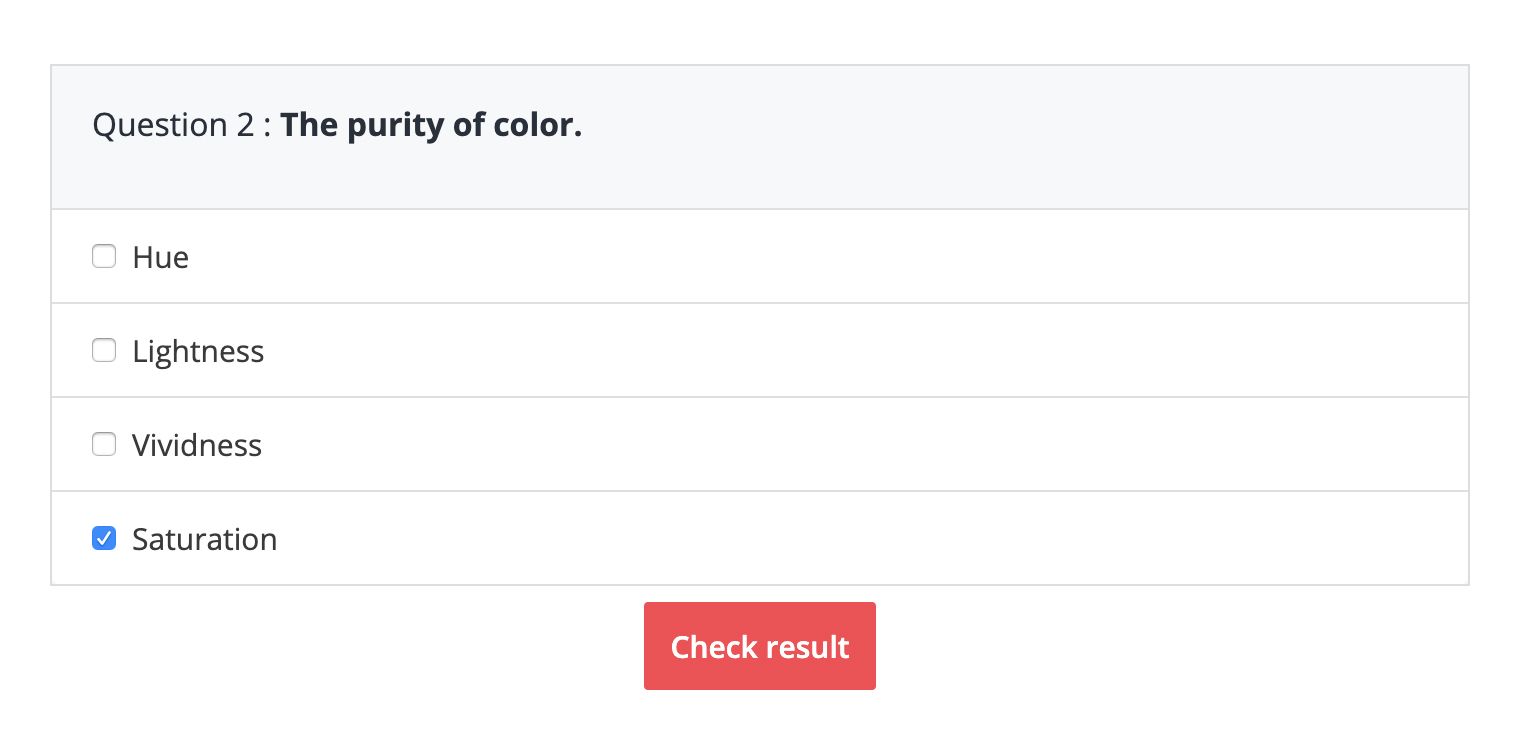Click the "Saturation" answer label text
1524x748 pixels.
coord(204,540)
